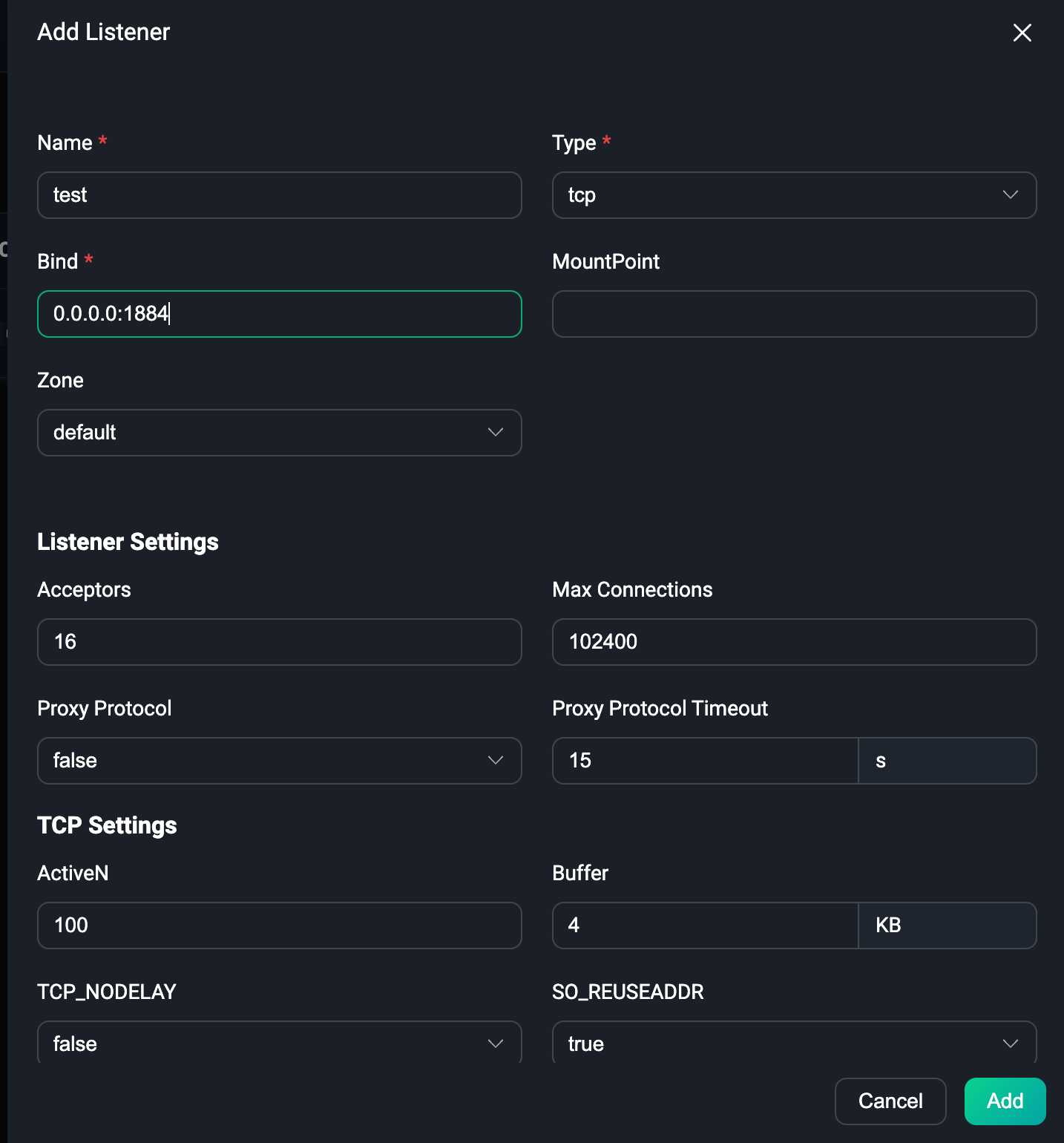Open the Type dropdown showing tcp
The image size is (1064, 1143).
coord(779,195)
